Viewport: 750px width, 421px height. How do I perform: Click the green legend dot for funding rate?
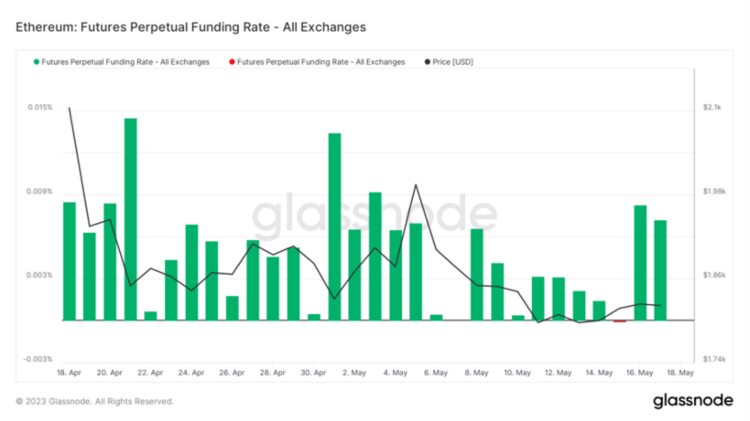37,62
